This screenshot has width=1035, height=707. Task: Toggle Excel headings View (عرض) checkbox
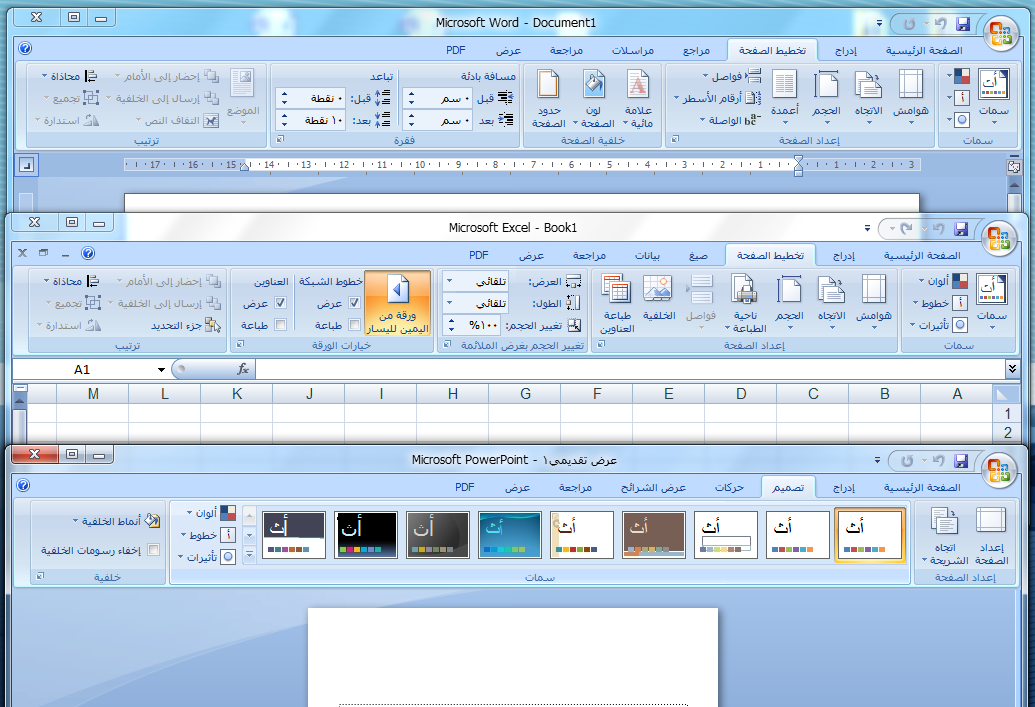[x=281, y=303]
